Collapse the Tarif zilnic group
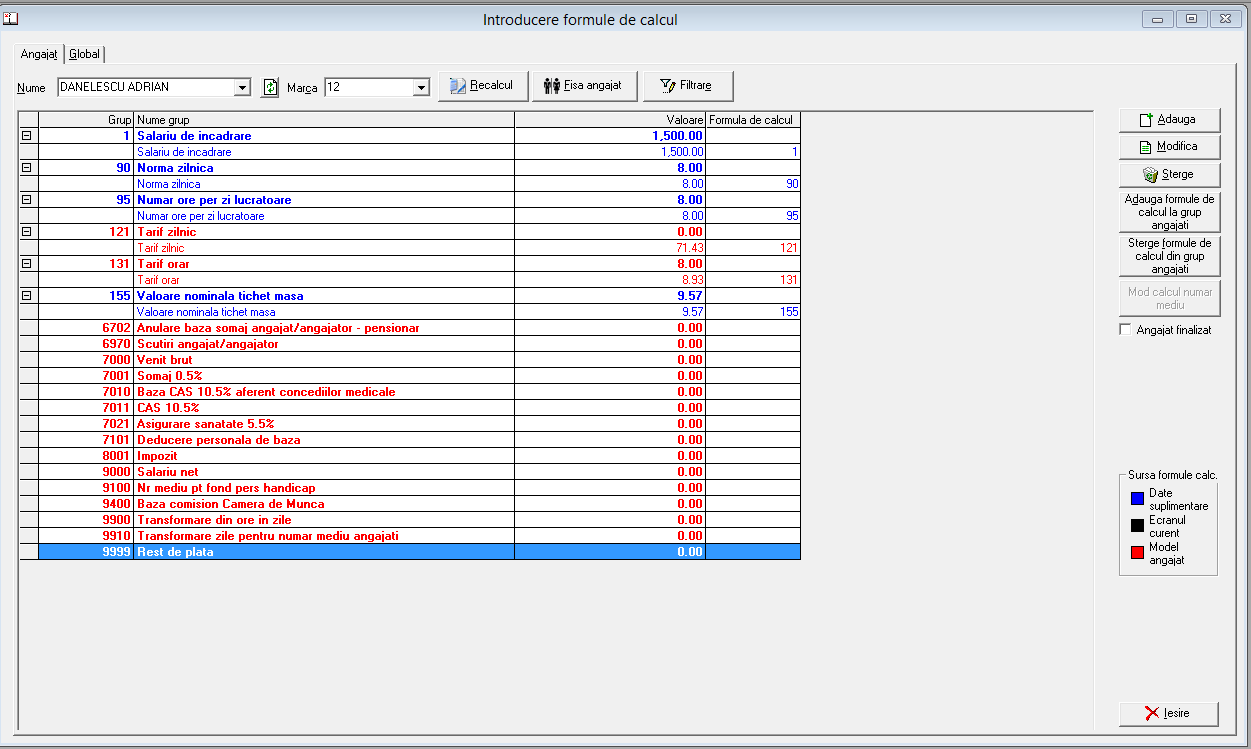The width and height of the screenshot is (1251, 749). (27, 232)
